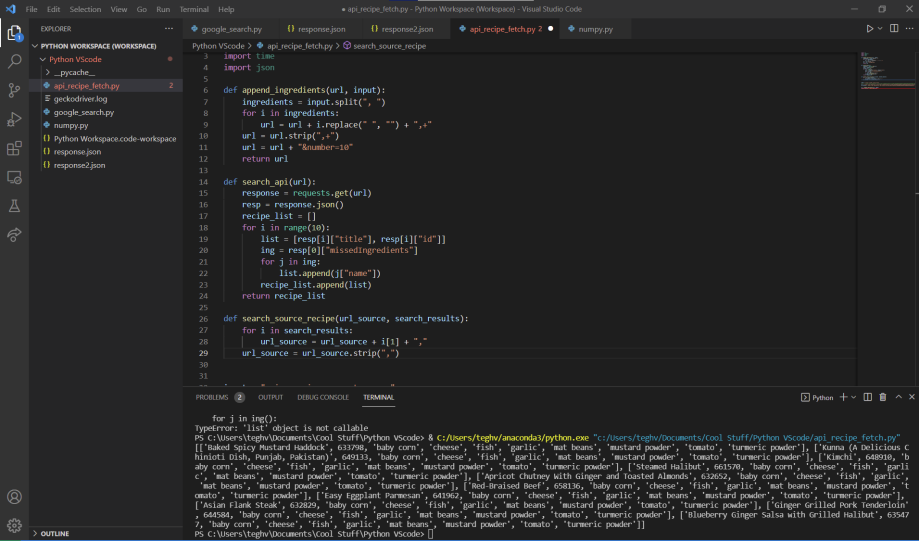Maximize the terminal panel size

pyautogui.click(x=897, y=397)
